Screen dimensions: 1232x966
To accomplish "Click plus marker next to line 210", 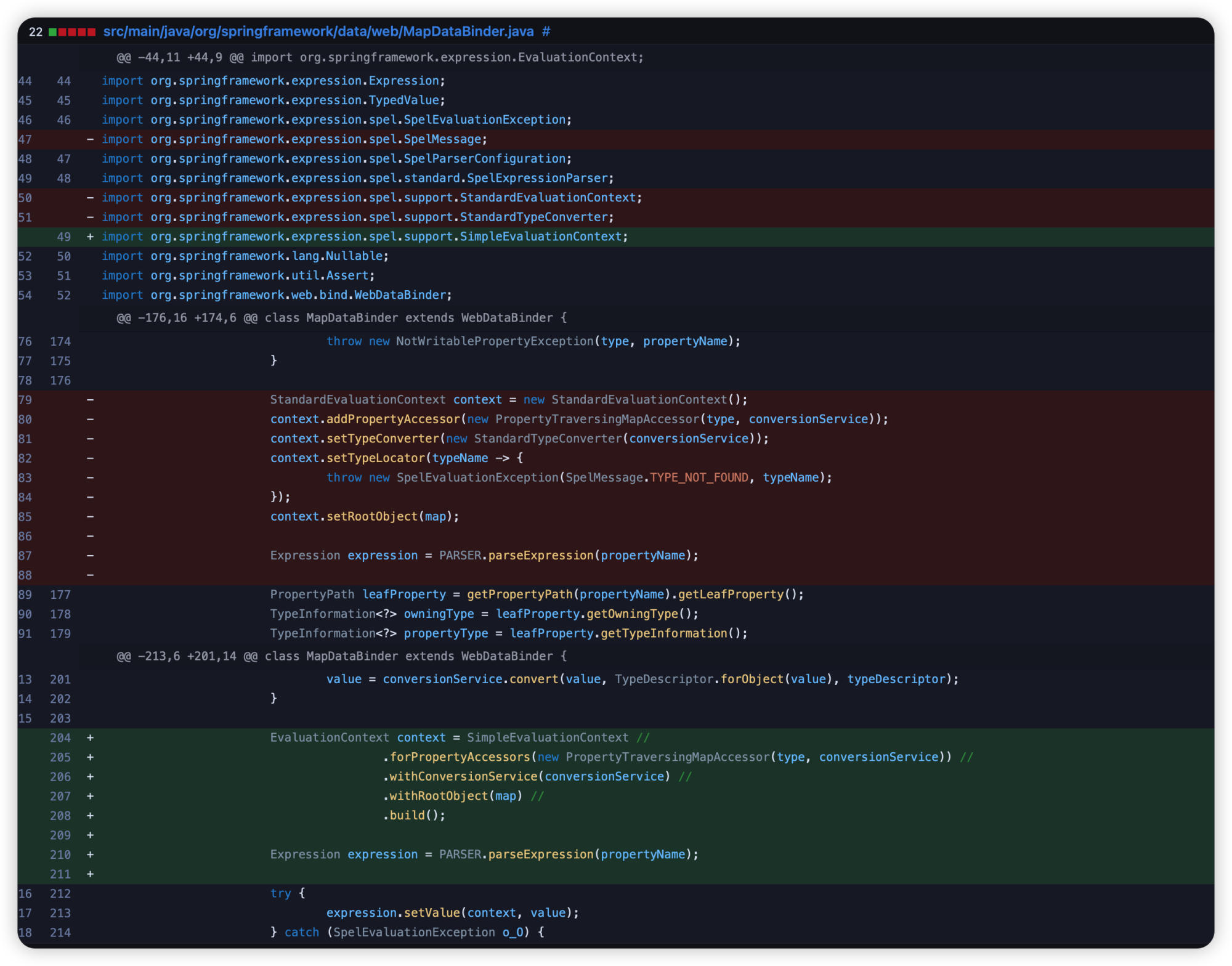I will tap(91, 854).
